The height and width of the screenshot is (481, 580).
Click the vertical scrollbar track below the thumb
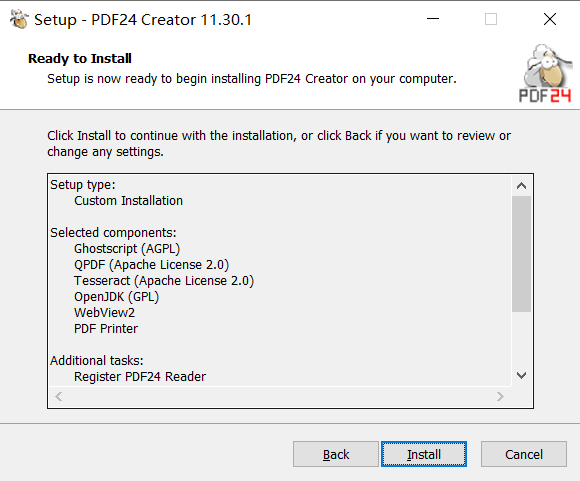(x=522, y=339)
